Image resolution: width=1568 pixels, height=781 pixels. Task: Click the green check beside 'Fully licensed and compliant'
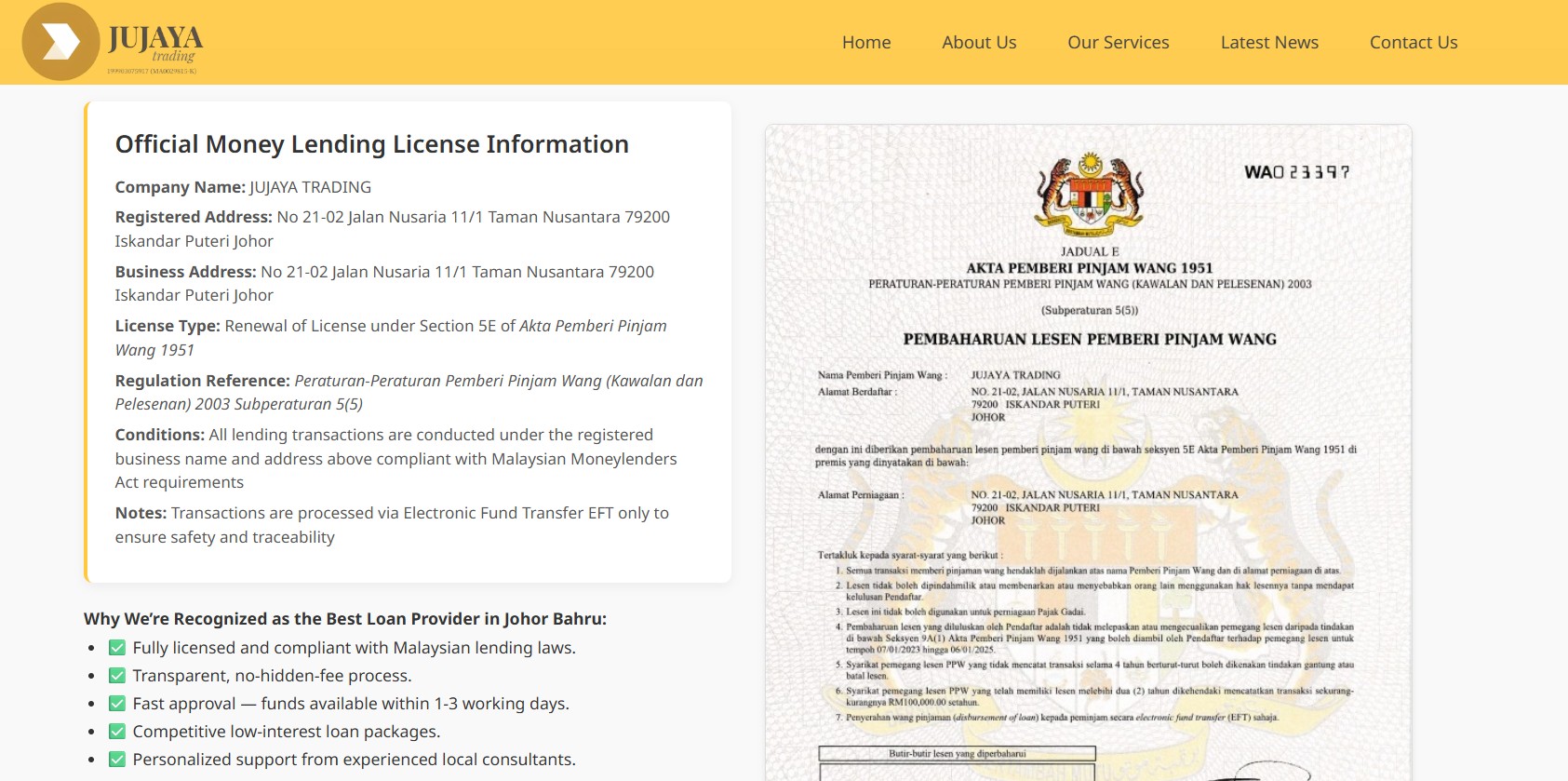117,648
